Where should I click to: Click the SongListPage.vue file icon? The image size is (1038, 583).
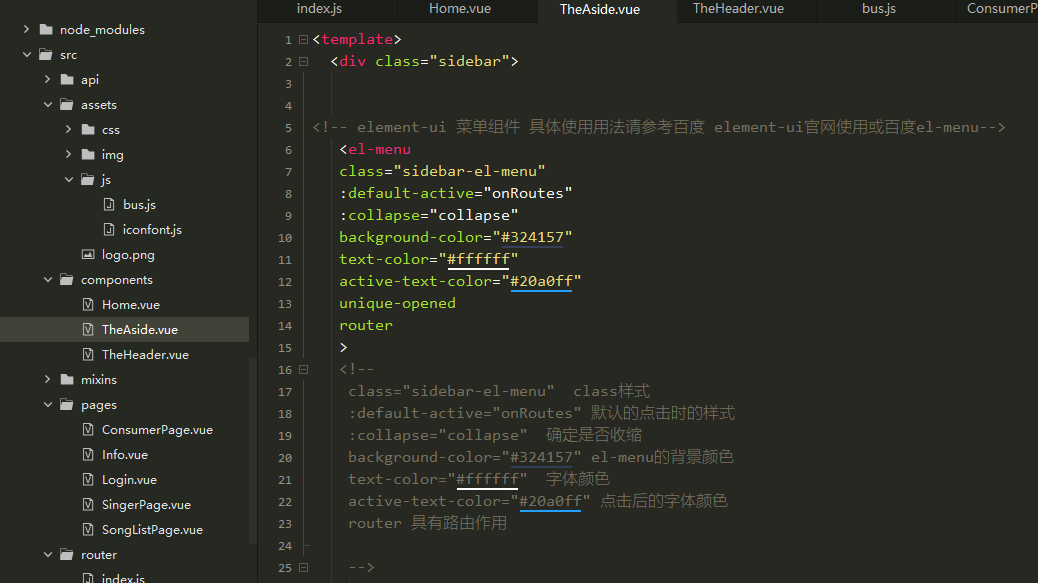pyautogui.click(x=88, y=529)
